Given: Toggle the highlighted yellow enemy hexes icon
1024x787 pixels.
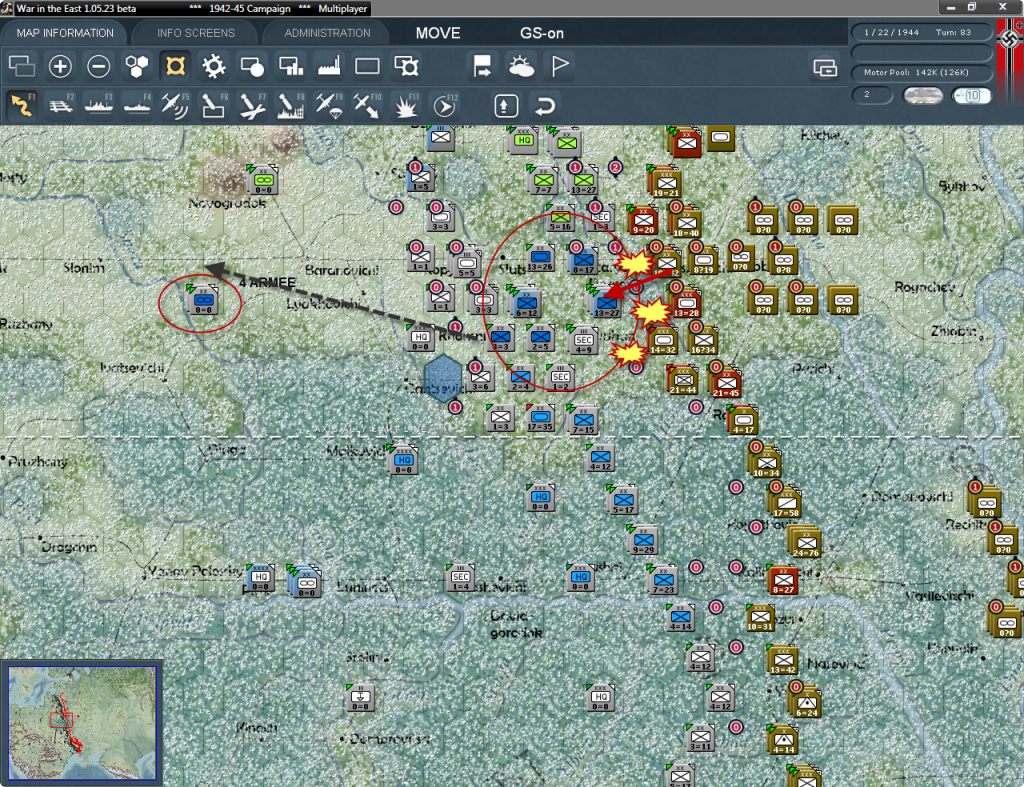Looking at the screenshot, I should pyautogui.click(x=175, y=66).
